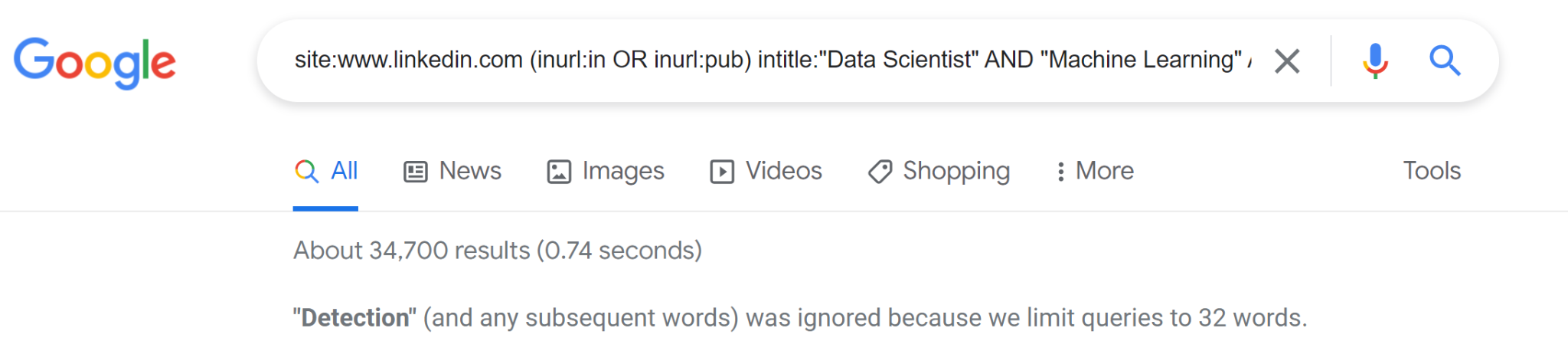Submit search with the blue magnifier icon
Image resolution: width=1568 pixels, height=351 pixels.
click(x=1445, y=61)
